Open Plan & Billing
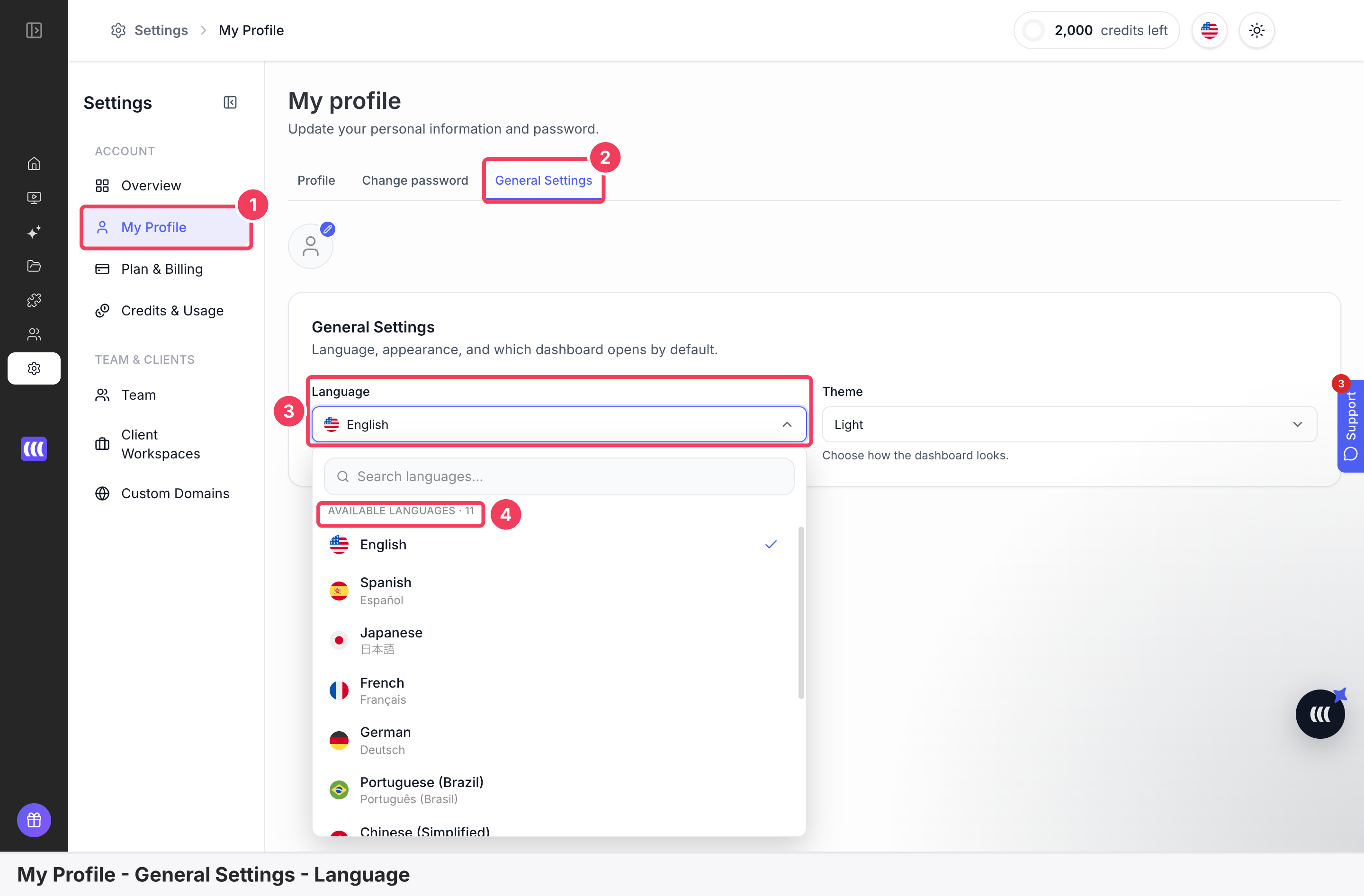1364x896 pixels. click(x=166, y=269)
